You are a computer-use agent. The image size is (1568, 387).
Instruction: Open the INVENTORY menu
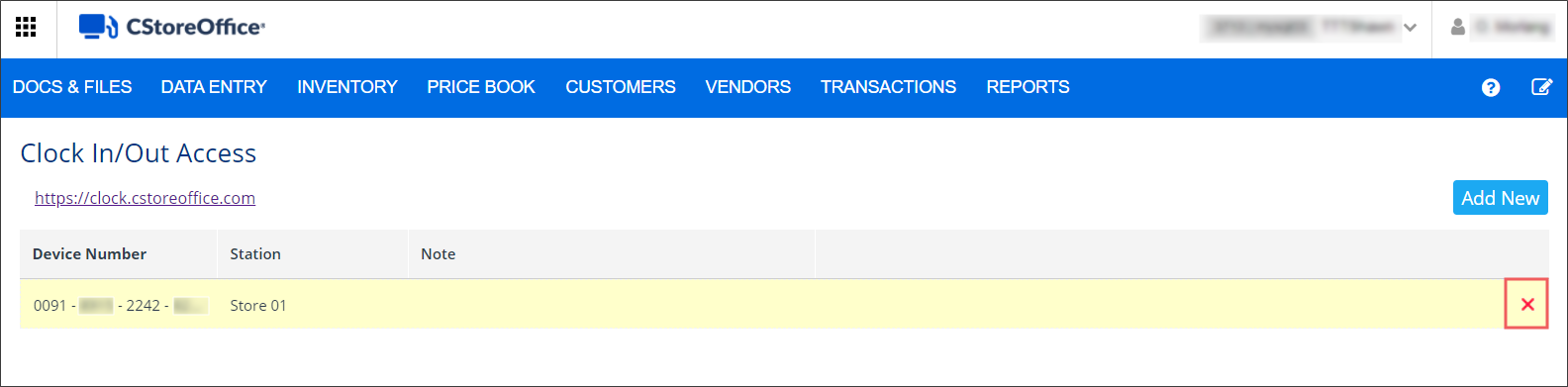click(347, 87)
